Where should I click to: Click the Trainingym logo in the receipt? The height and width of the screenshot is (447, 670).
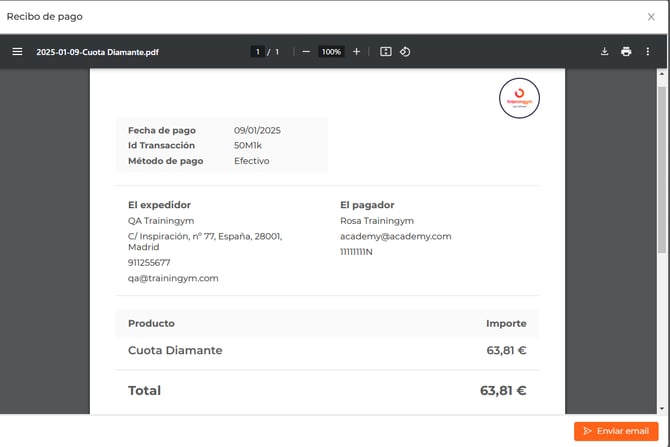click(x=519, y=98)
